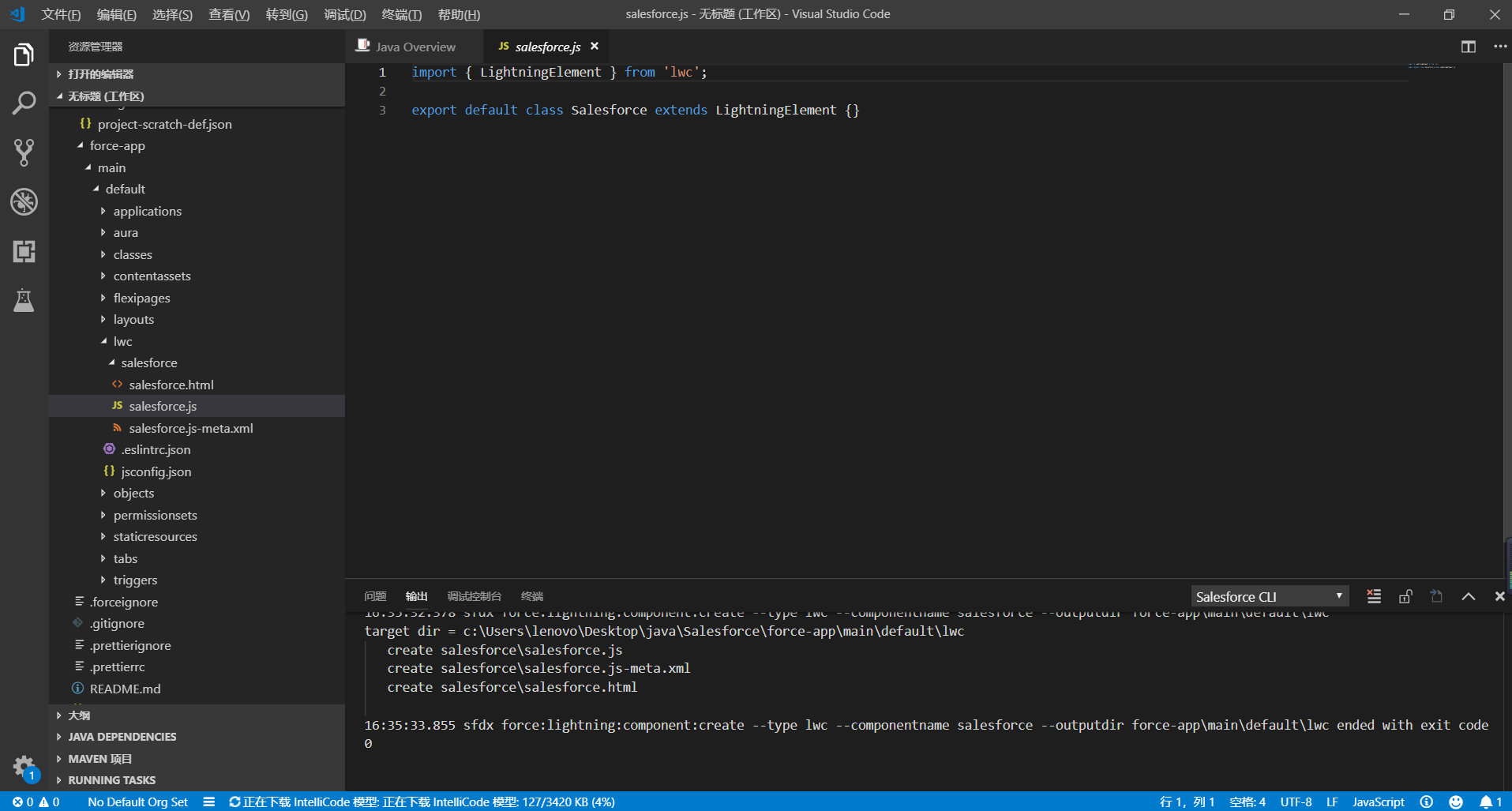Open salesforce.html file
The image size is (1512, 811).
tap(197, 385)
